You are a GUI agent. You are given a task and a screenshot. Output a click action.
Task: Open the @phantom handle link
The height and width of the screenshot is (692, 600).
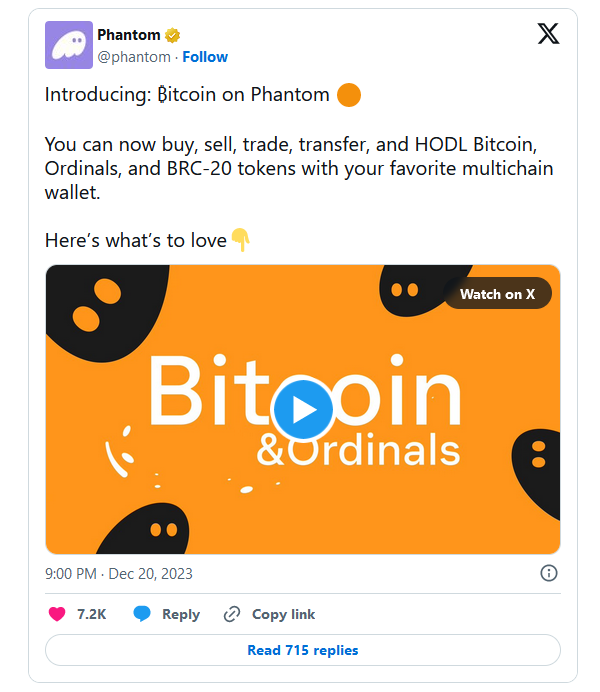pyautogui.click(x=133, y=57)
